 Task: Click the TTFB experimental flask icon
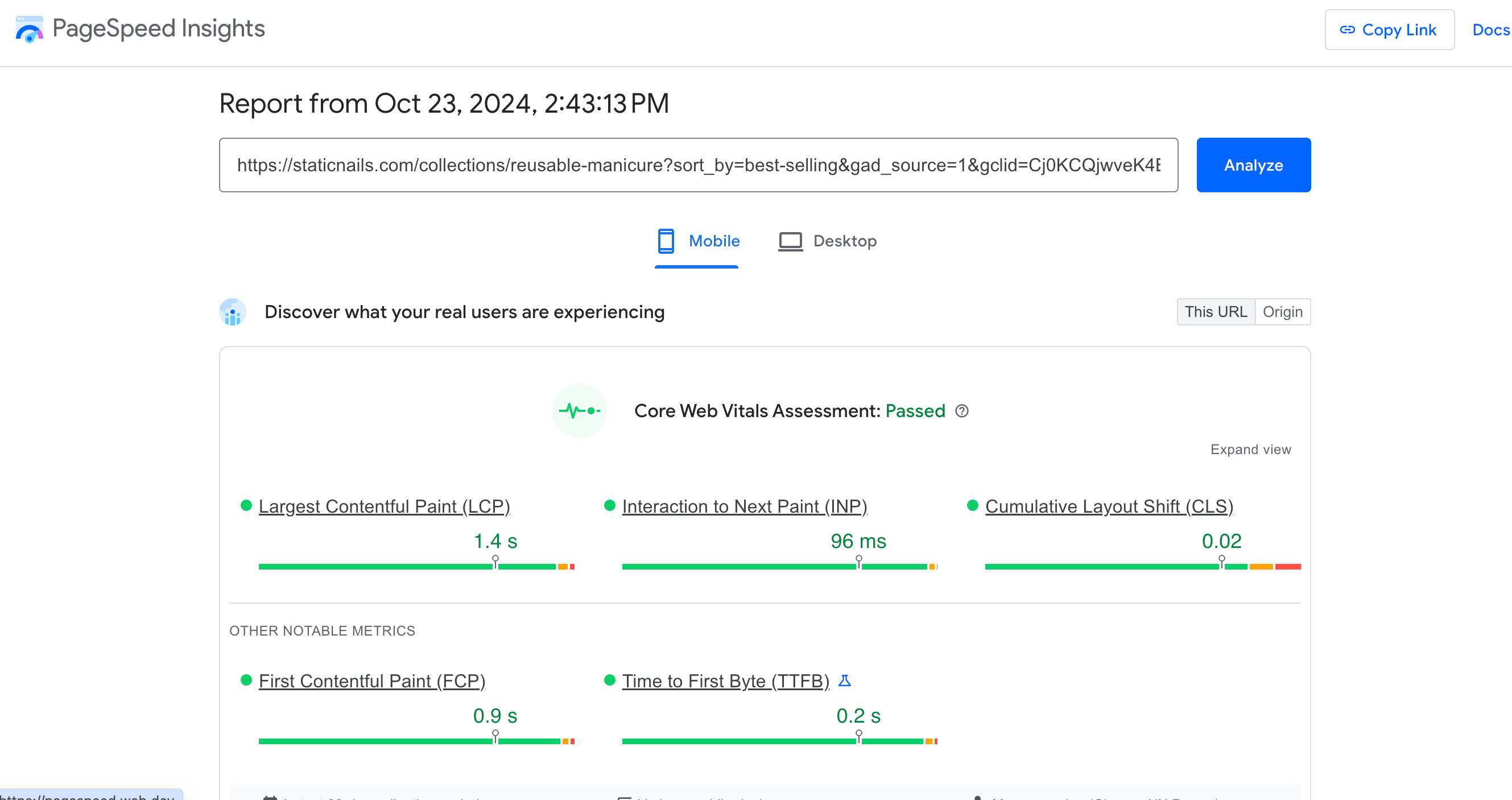[x=845, y=681]
